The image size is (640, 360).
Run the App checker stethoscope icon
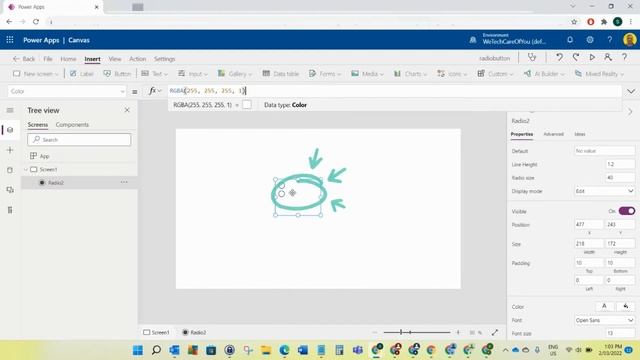(x=532, y=58)
